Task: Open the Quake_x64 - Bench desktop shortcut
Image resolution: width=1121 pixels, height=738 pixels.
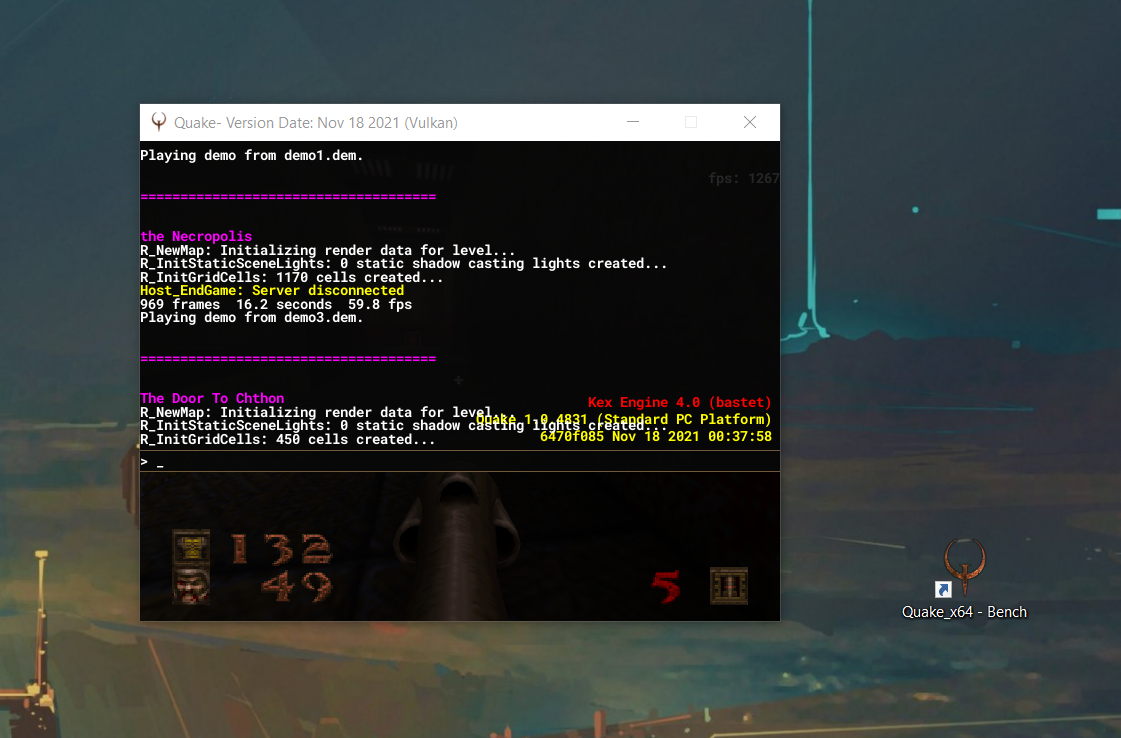Action: click(x=964, y=578)
